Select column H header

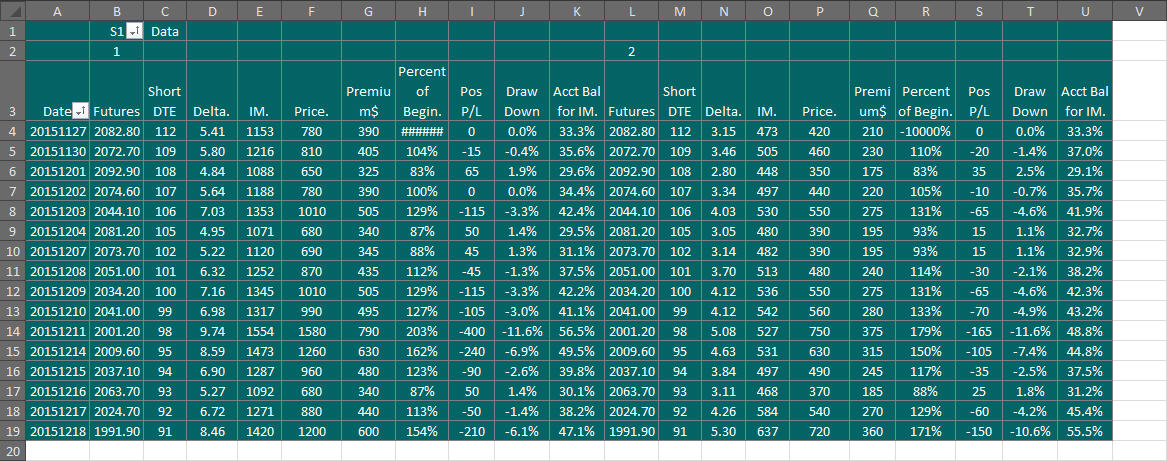(422, 10)
